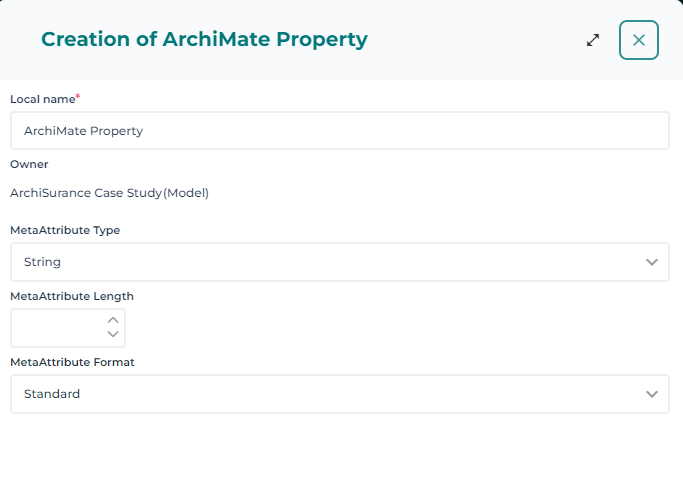Close the ArchiMate Property creation dialog
The image size is (683, 488).
638,40
